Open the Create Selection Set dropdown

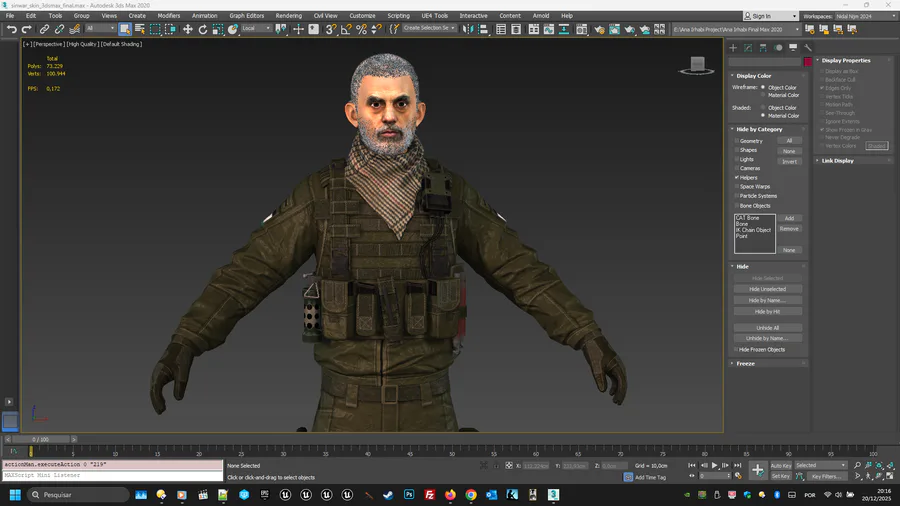[x=429, y=28]
